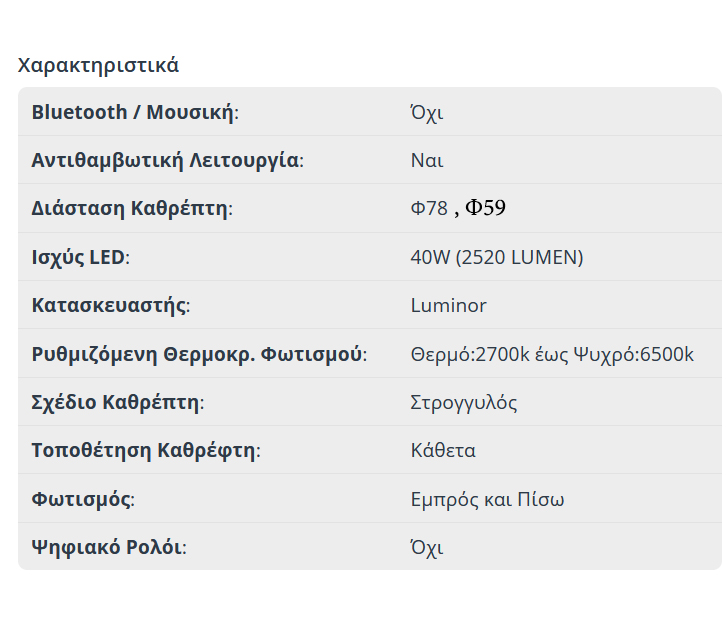
Task: Click the Ρυθμιζόμενη Θερμοκρ. Φωτισμού label
Action: click(198, 354)
